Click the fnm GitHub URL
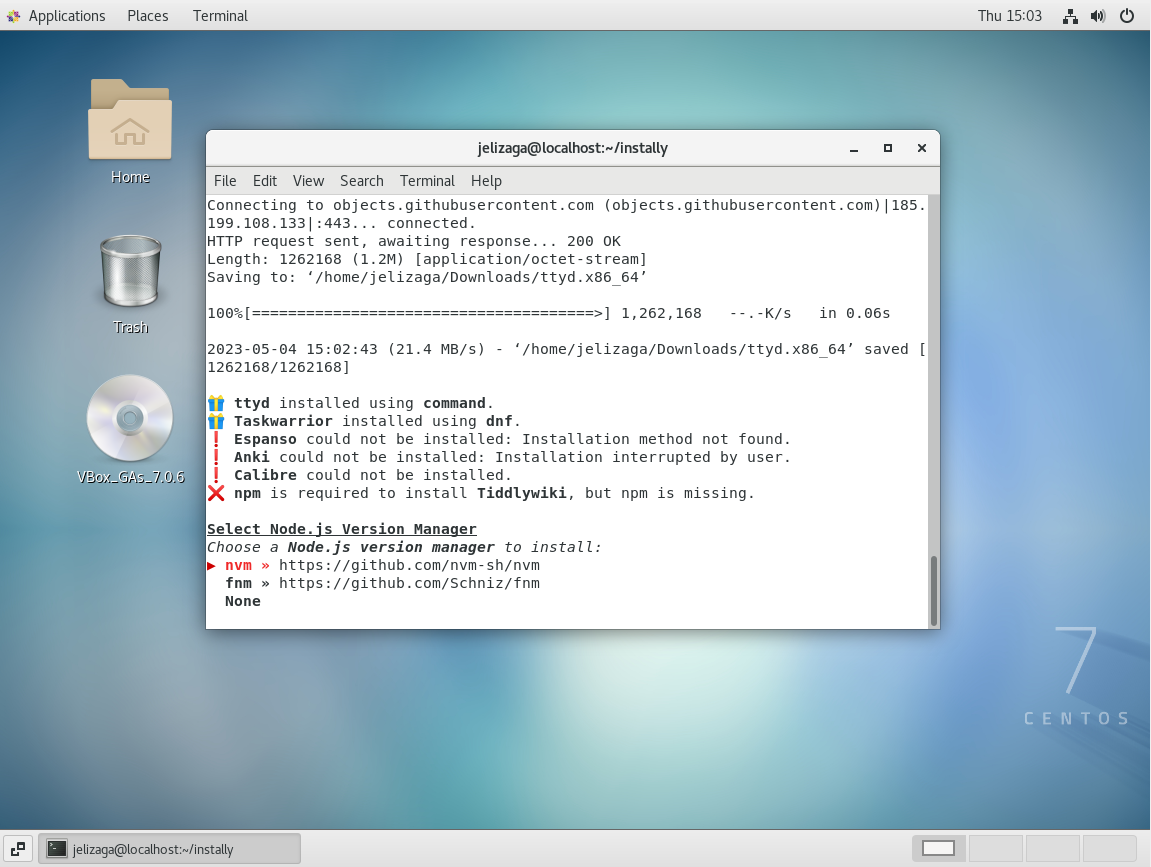This screenshot has width=1151, height=867. tap(409, 583)
